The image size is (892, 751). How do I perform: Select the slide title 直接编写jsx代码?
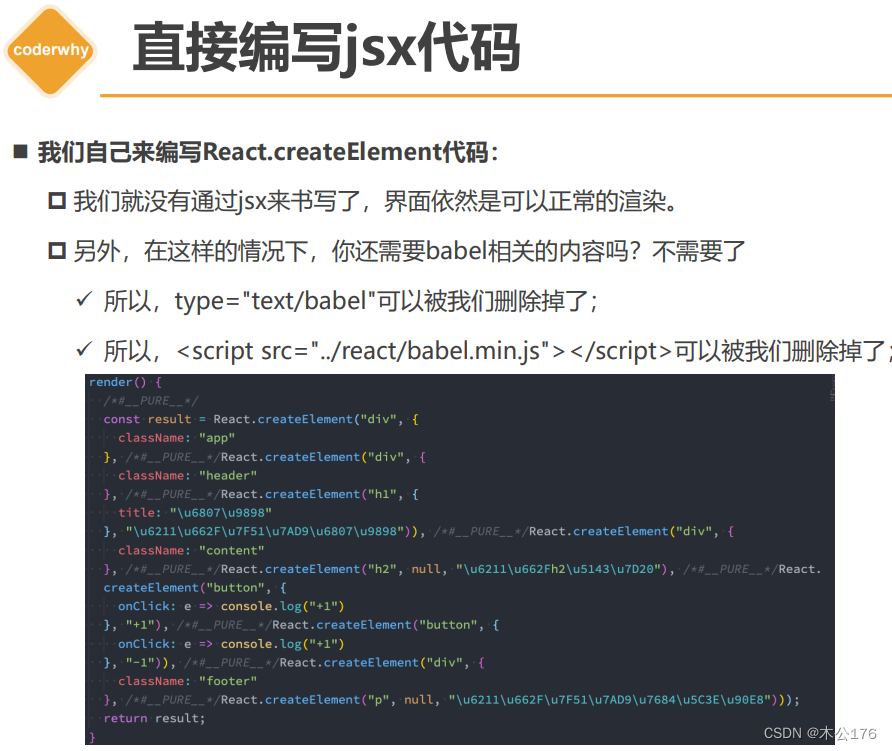325,48
